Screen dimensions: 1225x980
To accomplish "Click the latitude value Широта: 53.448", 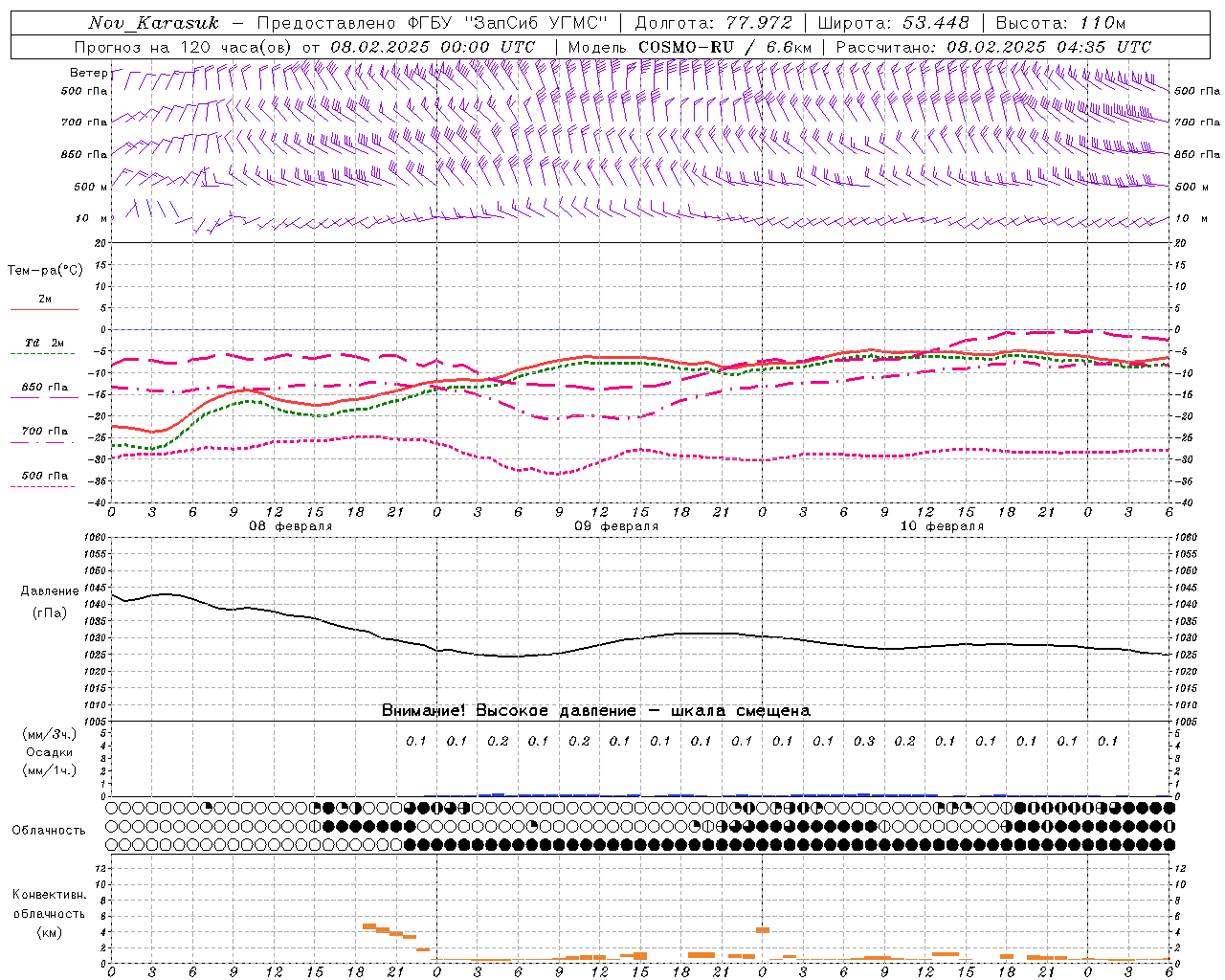I will point(894,23).
